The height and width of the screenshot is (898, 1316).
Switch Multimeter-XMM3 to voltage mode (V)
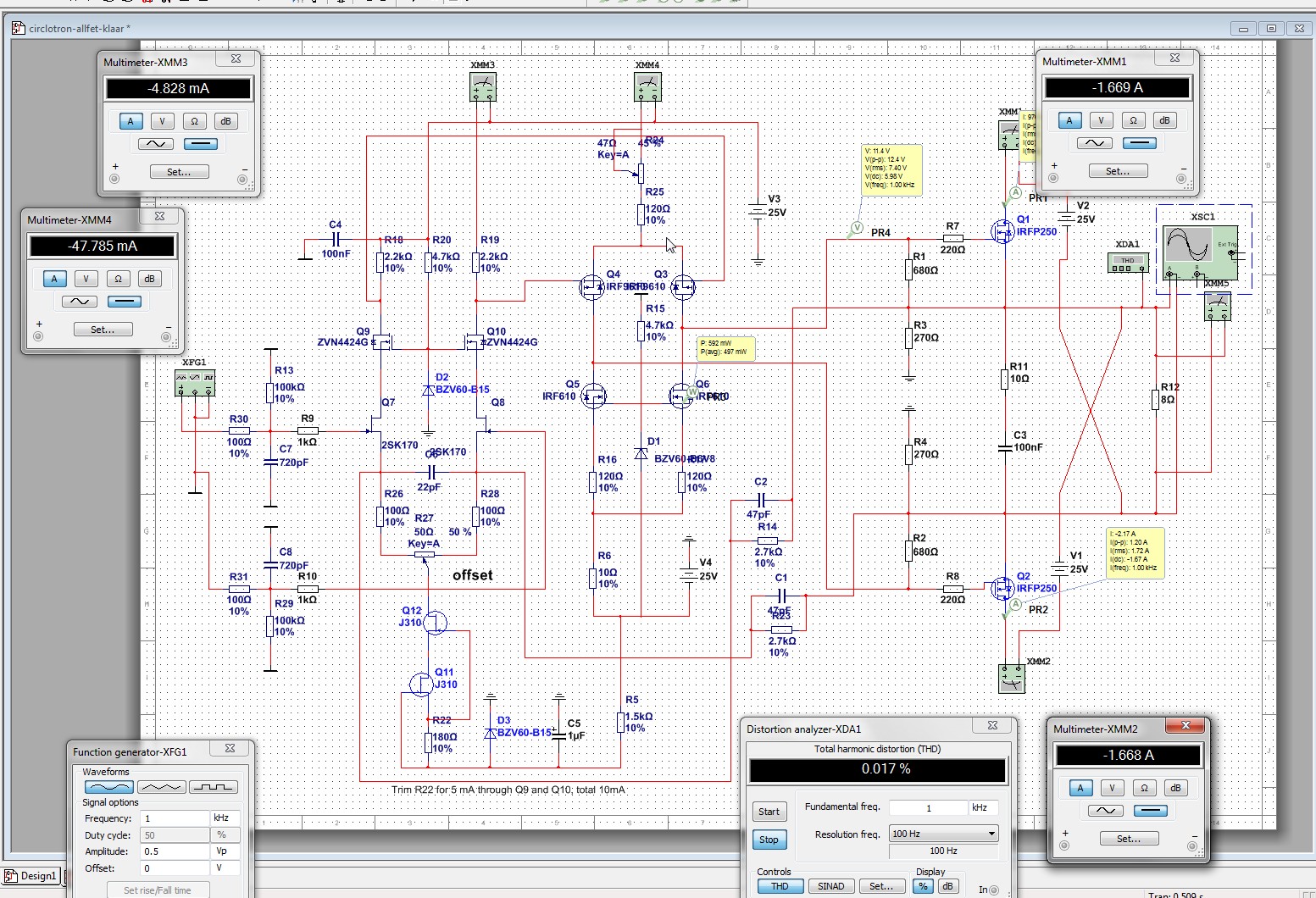point(163,121)
